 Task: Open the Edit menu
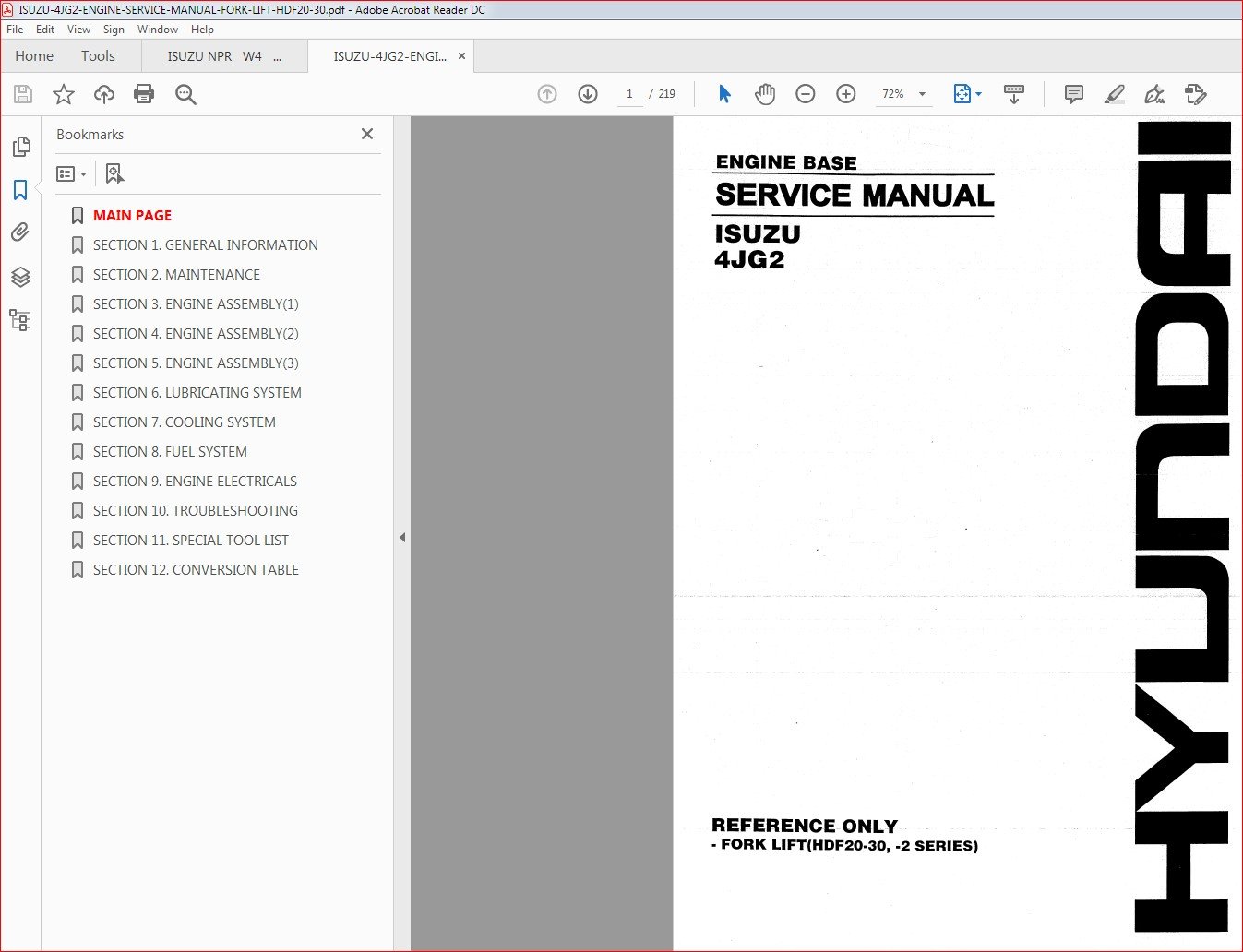[45, 30]
